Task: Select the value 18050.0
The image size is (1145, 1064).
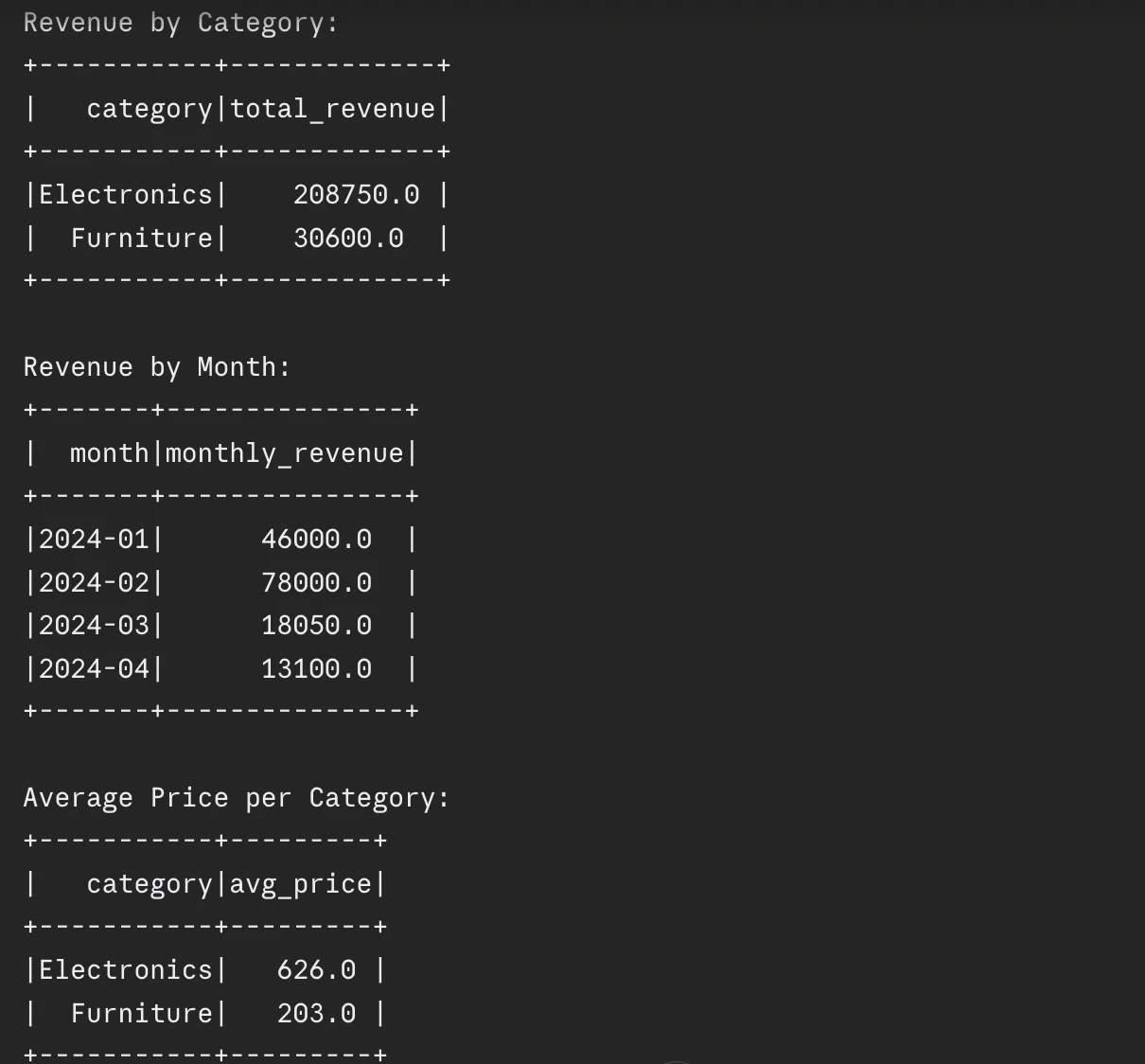Action: (316, 626)
